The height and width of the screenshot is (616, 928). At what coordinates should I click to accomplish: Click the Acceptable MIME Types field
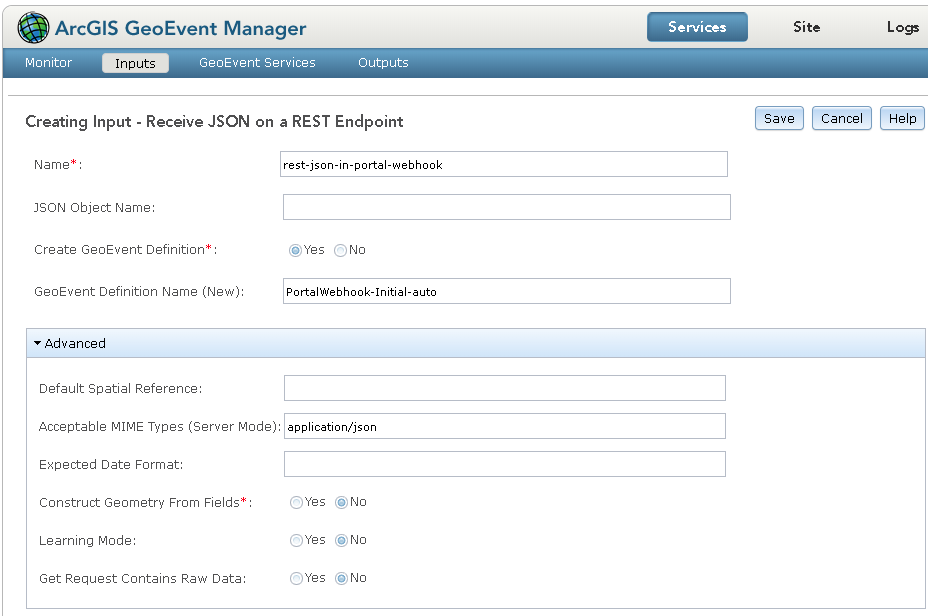point(505,426)
